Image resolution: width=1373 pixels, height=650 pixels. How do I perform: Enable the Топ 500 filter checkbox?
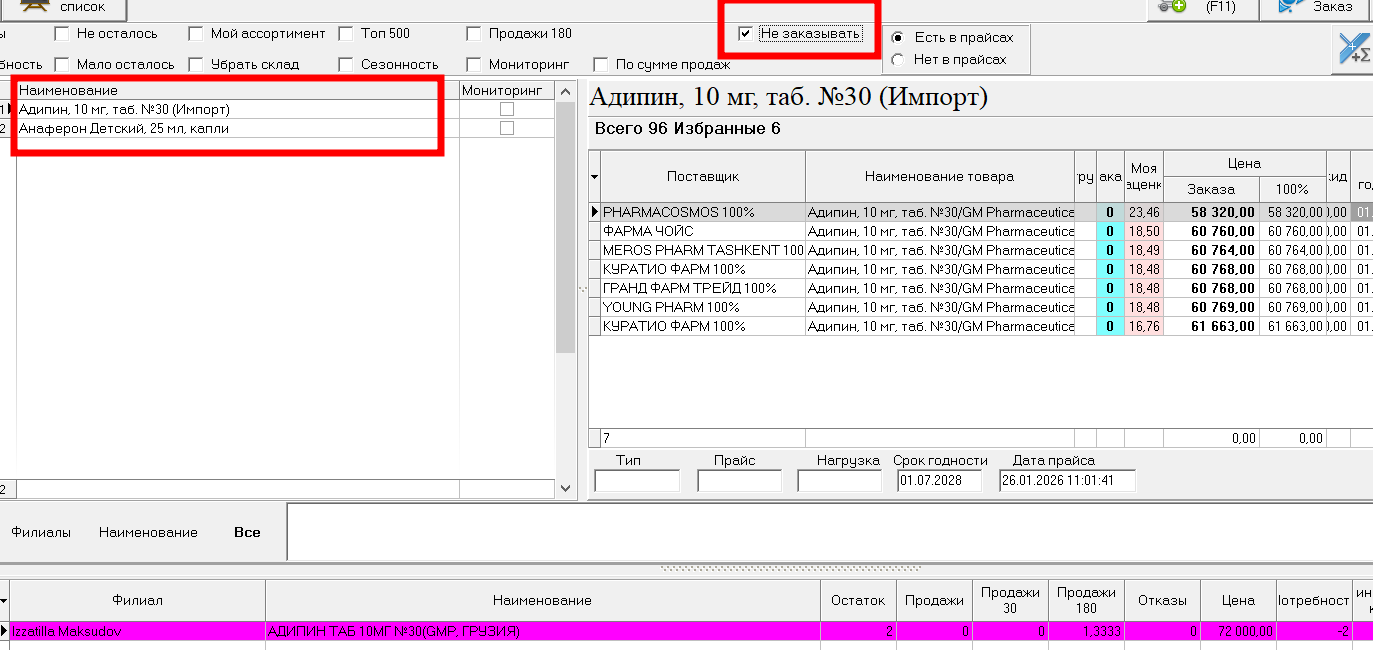[345, 33]
